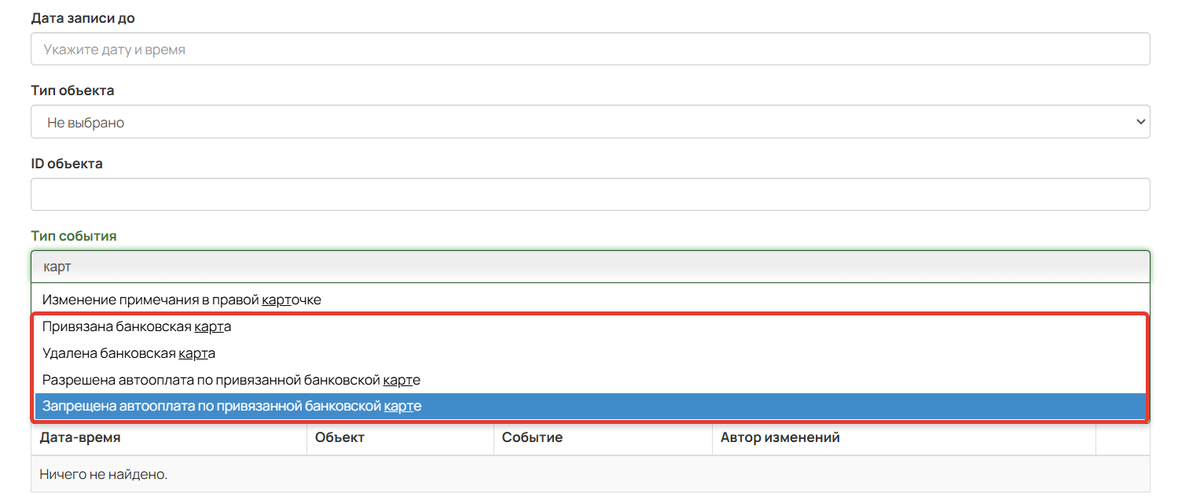Viewport: 1200px width, 501px height.
Task: Click the 'Тип события' search box containing 'карт'
Action: point(590,267)
